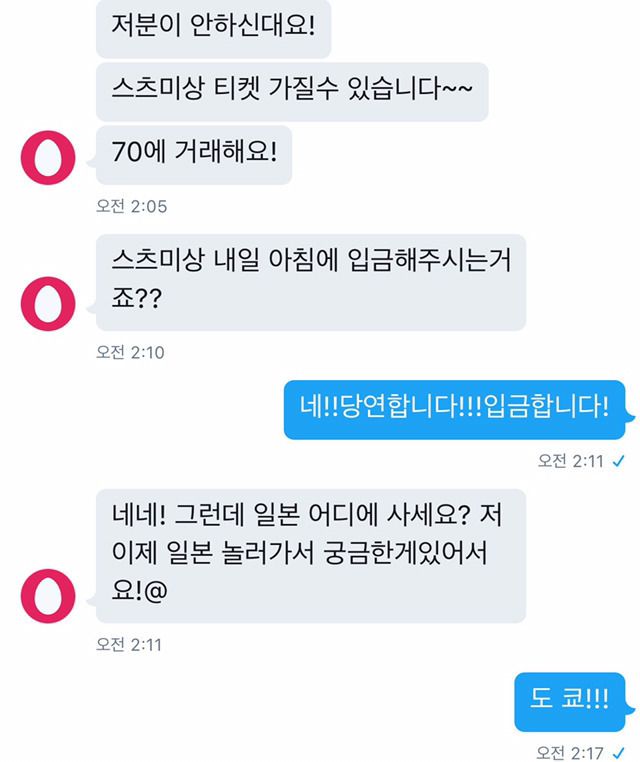Screen dimensions: 640x762
Task: Tap tail of '도 쿄!!!' blue bubble
Action: pyautogui.click(x=630, y=710)
